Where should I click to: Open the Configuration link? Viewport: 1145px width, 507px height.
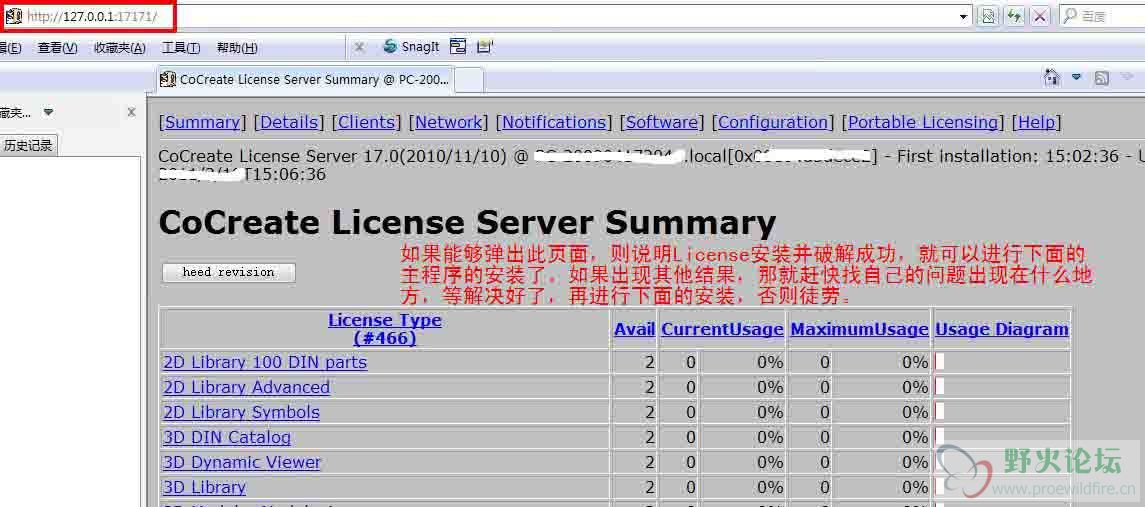coord(773,123)
